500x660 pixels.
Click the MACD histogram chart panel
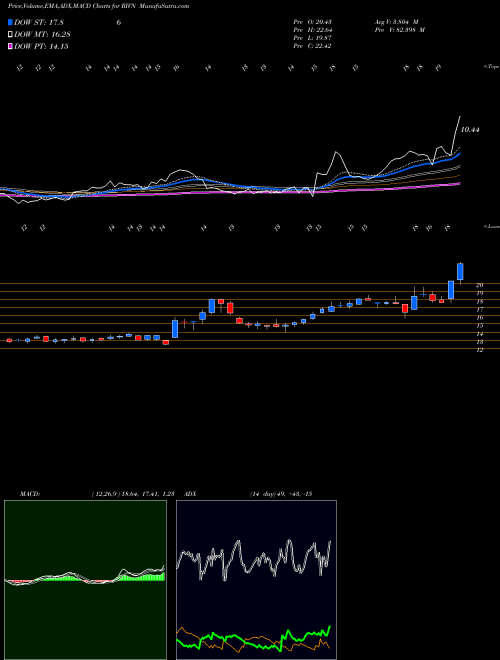(85, 580)
